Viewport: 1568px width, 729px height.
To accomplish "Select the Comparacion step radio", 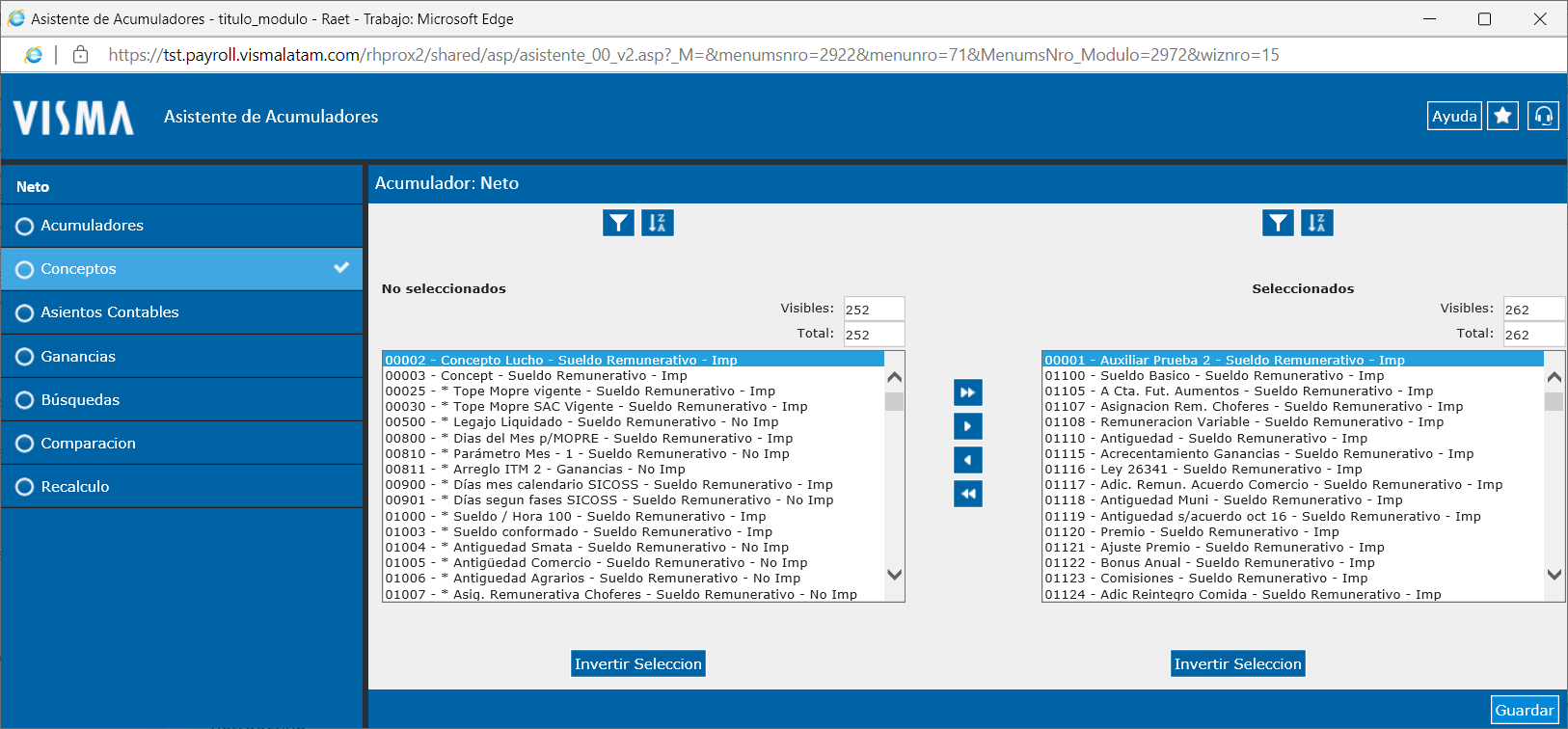I will pyautogui.click(x=25, y=444).
